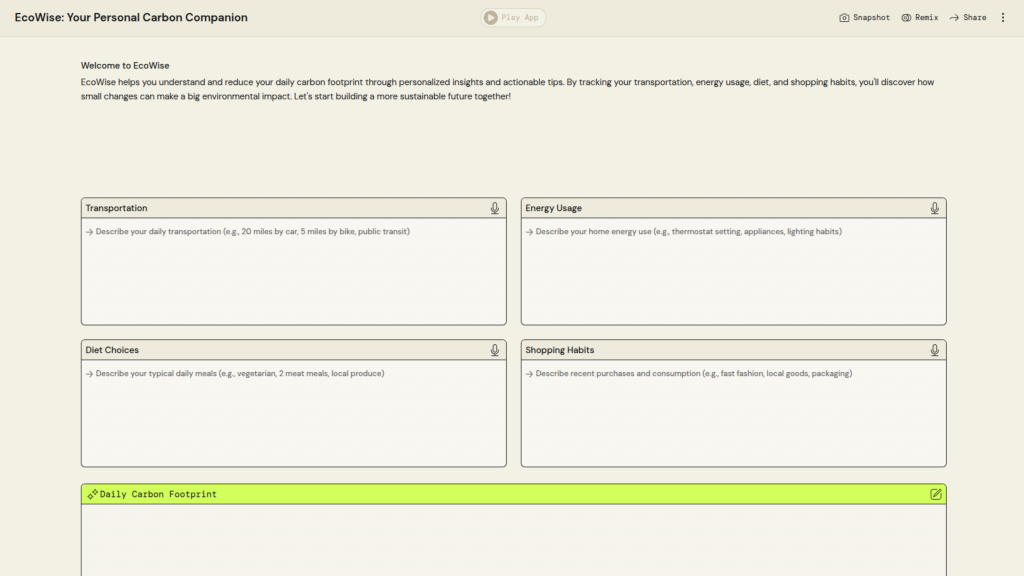Viewport: 1024px width, 576px height.
Task: Focus the Transportation description text field
Action: (x=293, y=270)
